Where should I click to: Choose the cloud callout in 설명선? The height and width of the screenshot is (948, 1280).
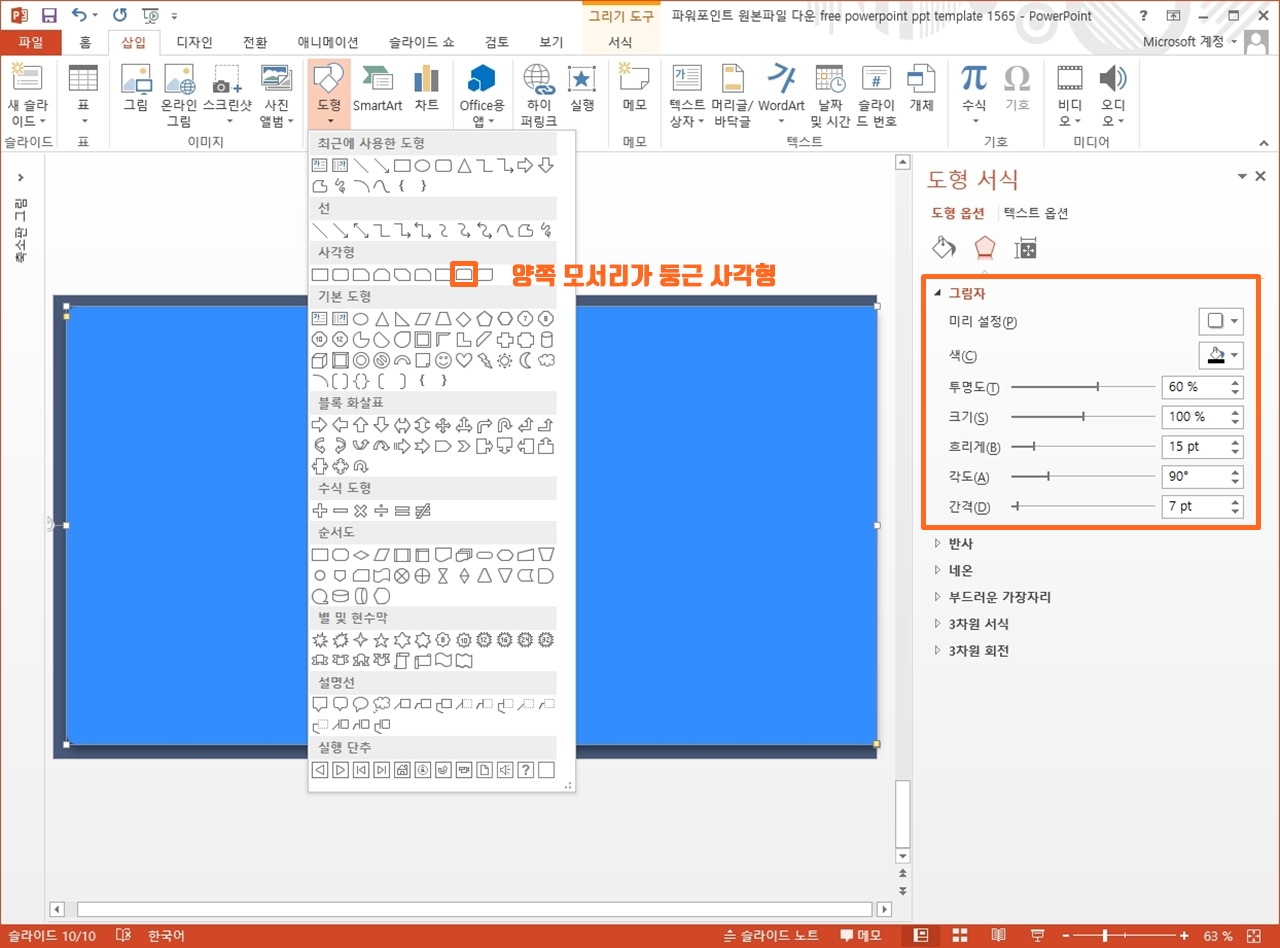[x=381, y=704]
